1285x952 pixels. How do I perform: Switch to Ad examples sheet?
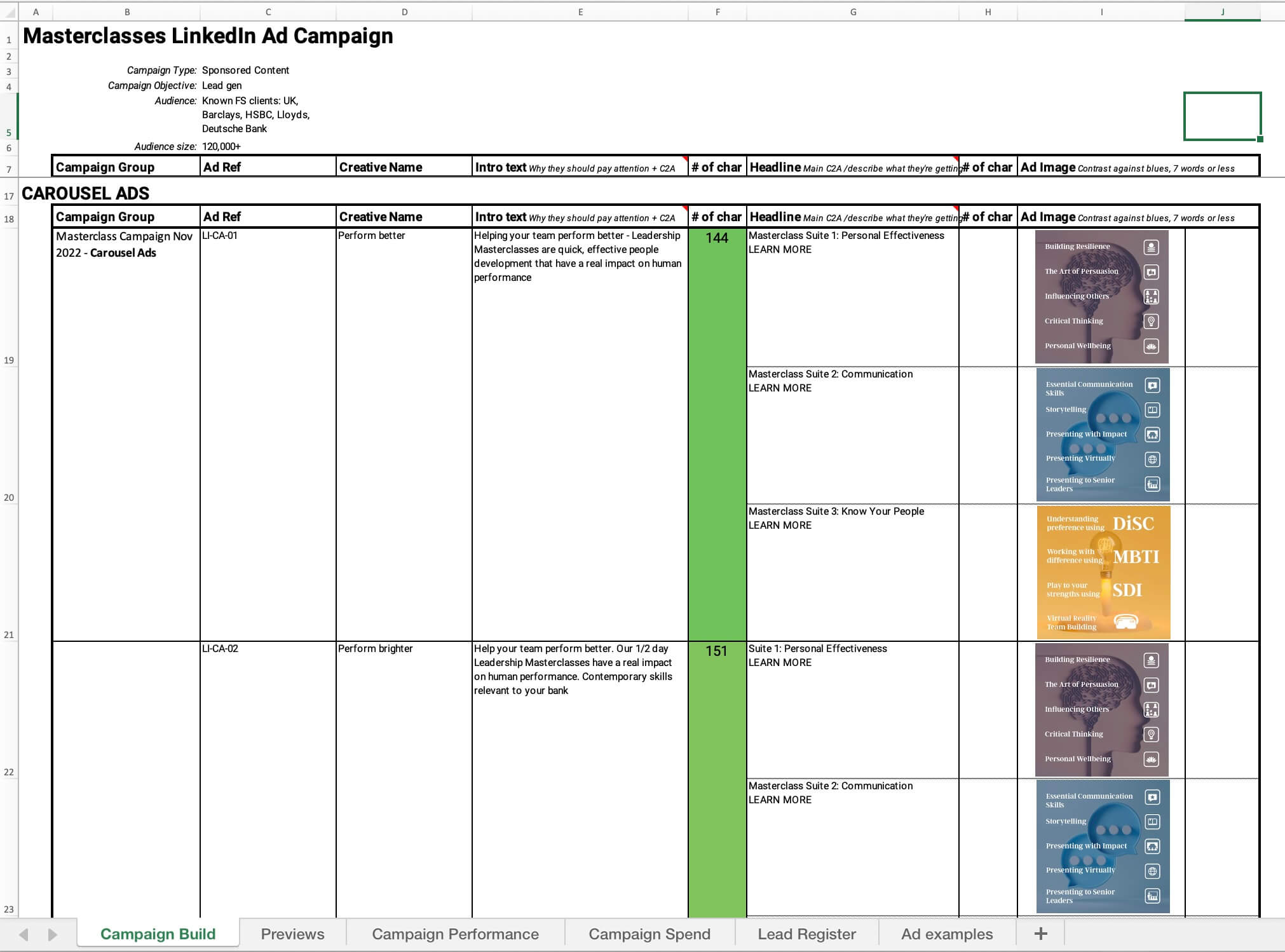946,934
